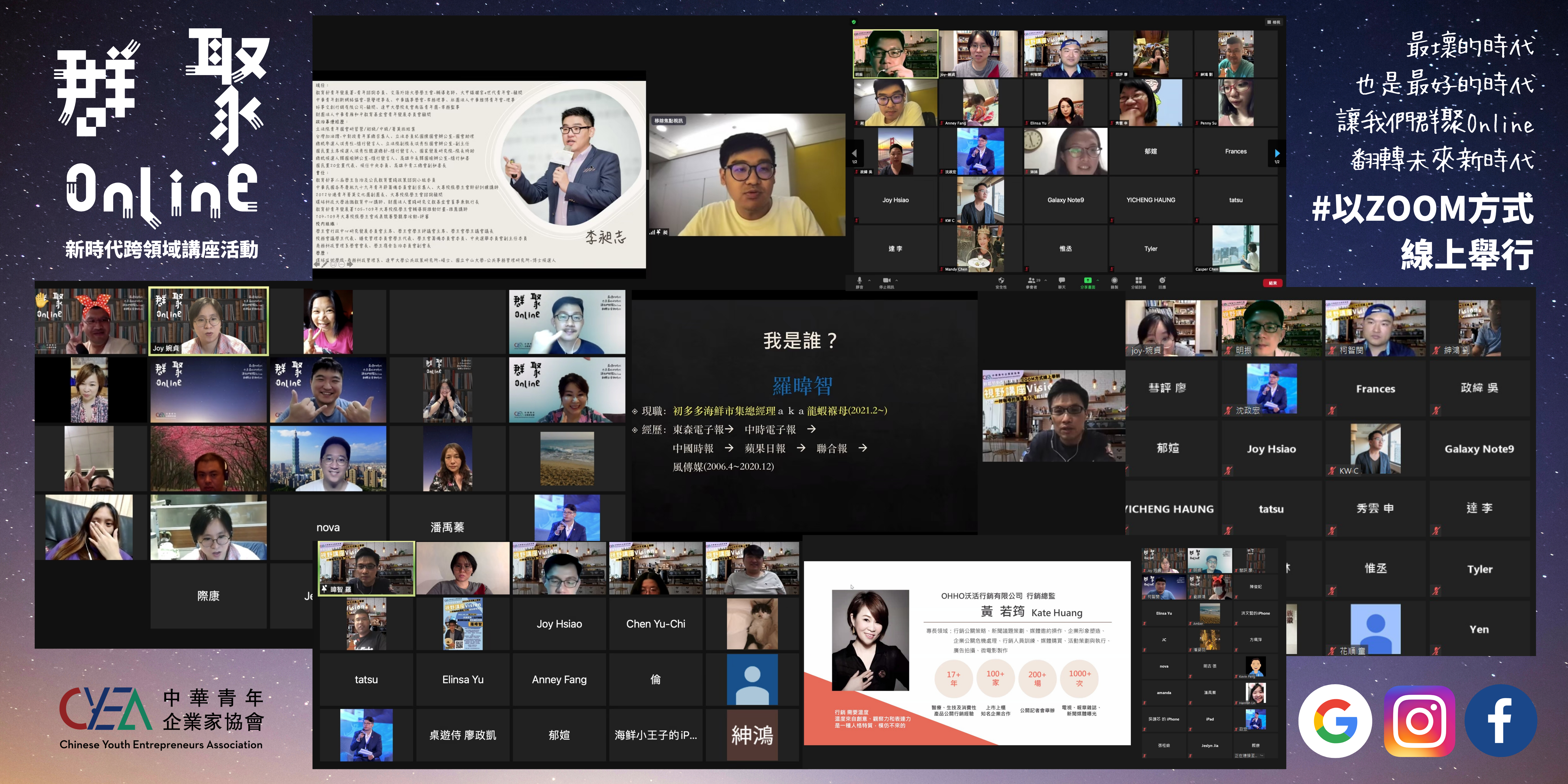Go to previous gallery page arrow 1/2
This screenshot has width=1568, height=784.
(854, 153)
